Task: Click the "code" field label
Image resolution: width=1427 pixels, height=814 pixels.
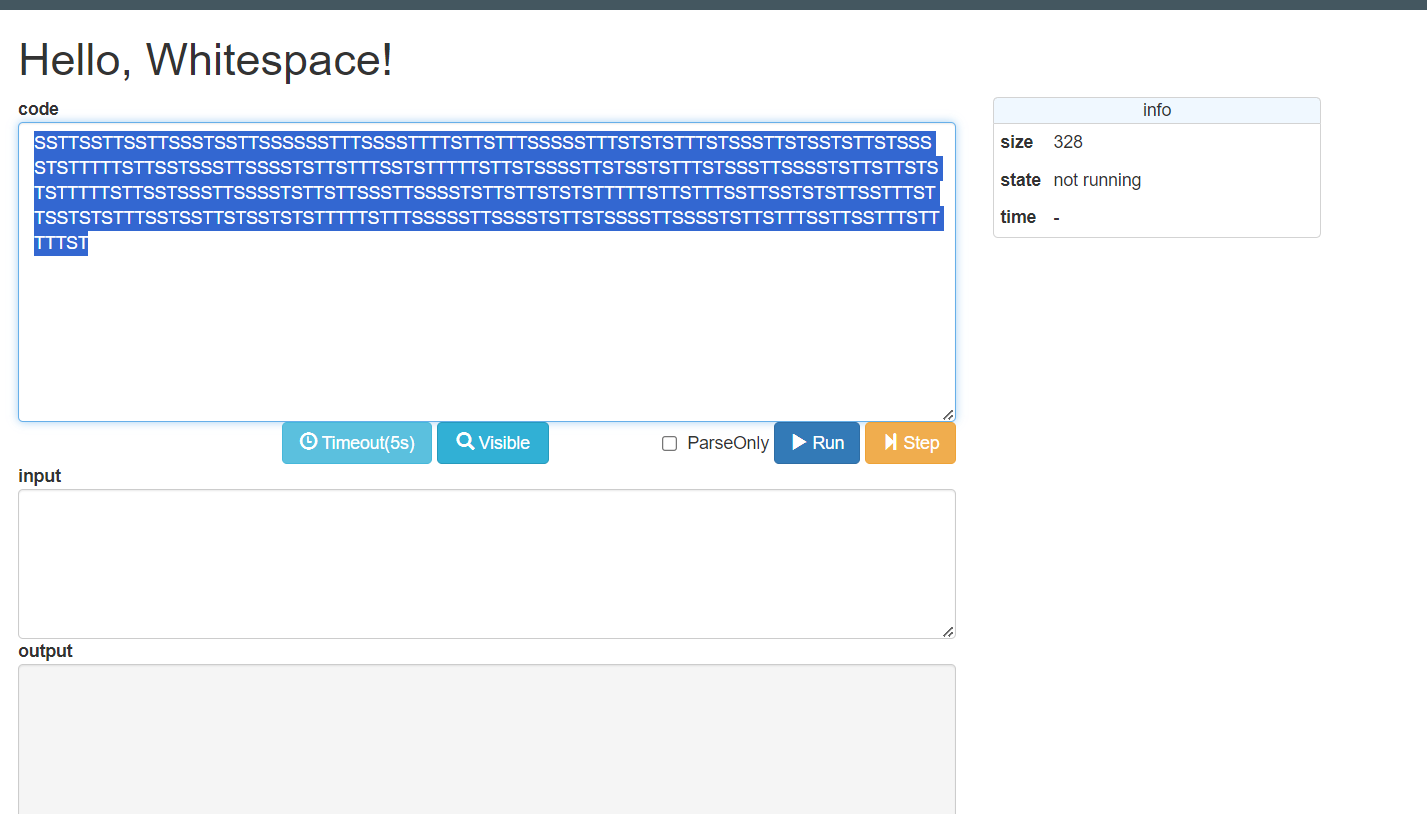Action: 38,109
